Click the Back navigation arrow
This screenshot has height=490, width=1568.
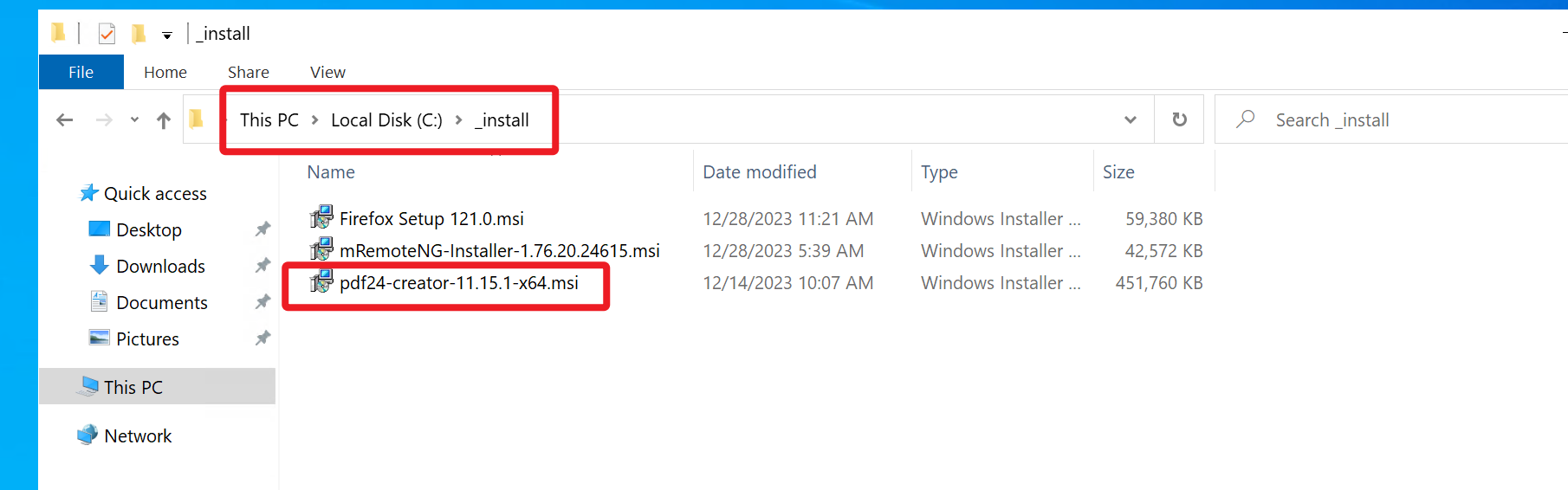(x=64, y=120)
